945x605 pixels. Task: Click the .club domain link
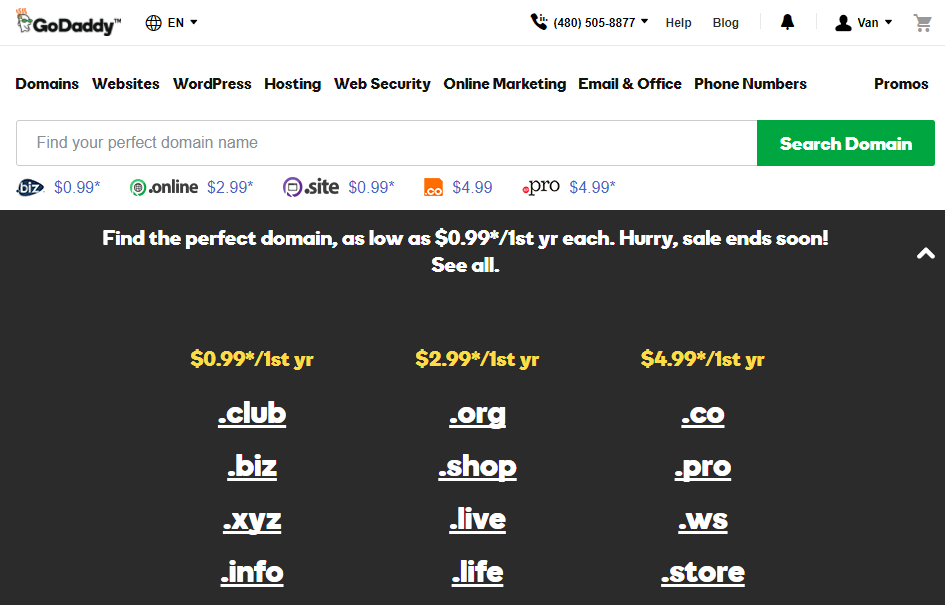click(252, 413)
